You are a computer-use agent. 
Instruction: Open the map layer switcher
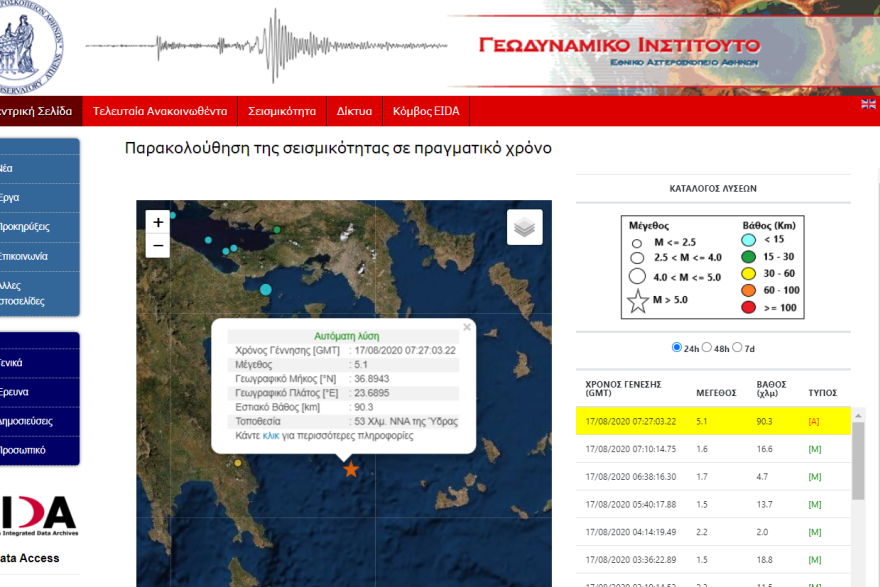(524, 227)
